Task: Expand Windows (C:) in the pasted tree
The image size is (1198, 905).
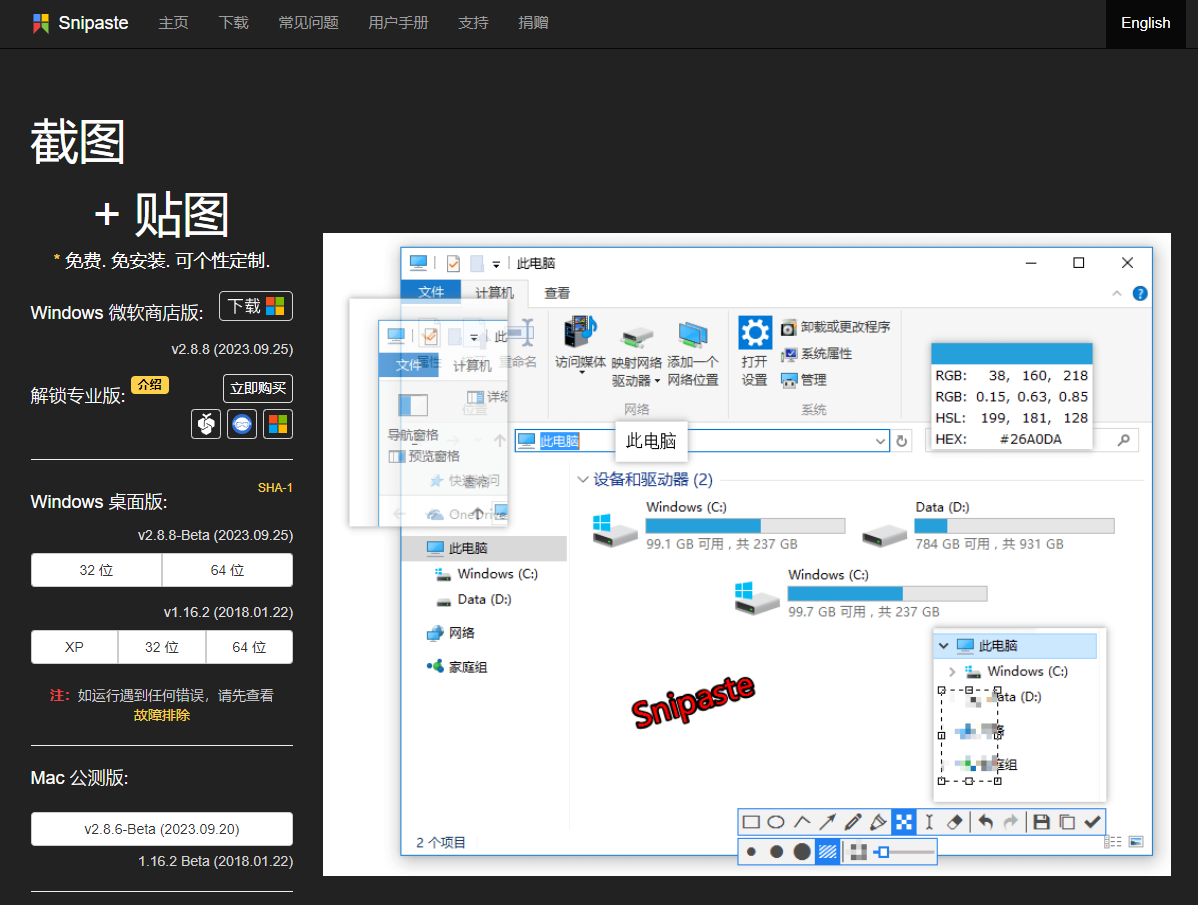Action: 952,671
